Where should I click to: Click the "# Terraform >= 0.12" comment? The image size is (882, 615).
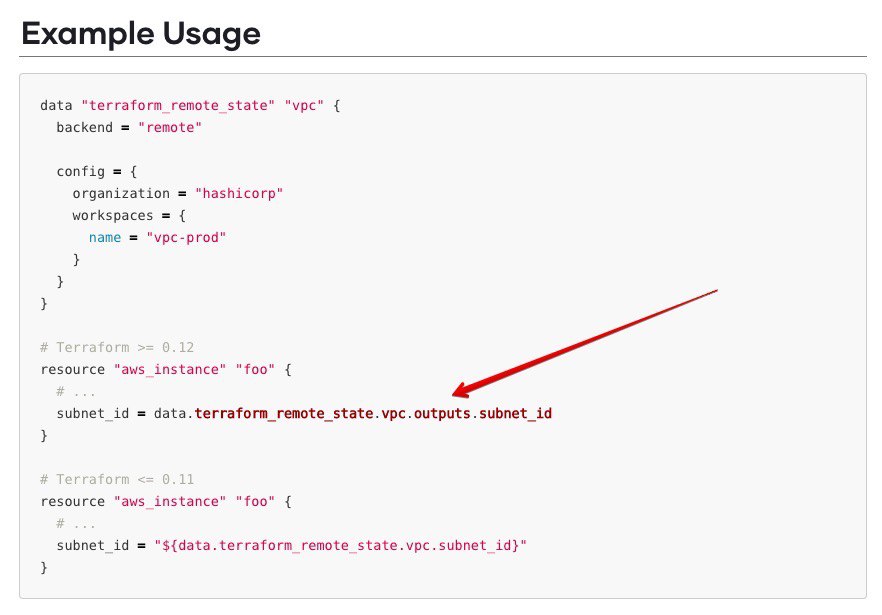point(117,347)
